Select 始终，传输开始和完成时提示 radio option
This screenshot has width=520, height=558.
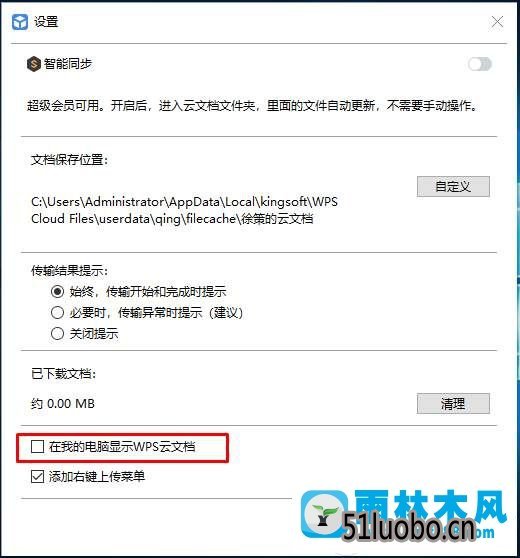[x=57, y=291]
